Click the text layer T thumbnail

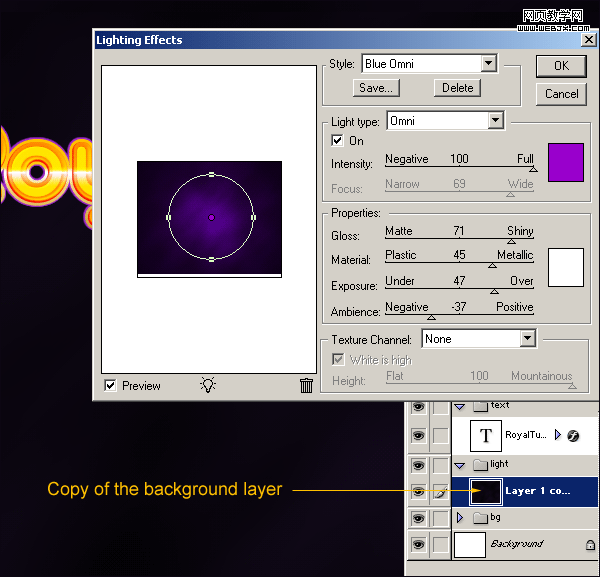pos(486,435)
